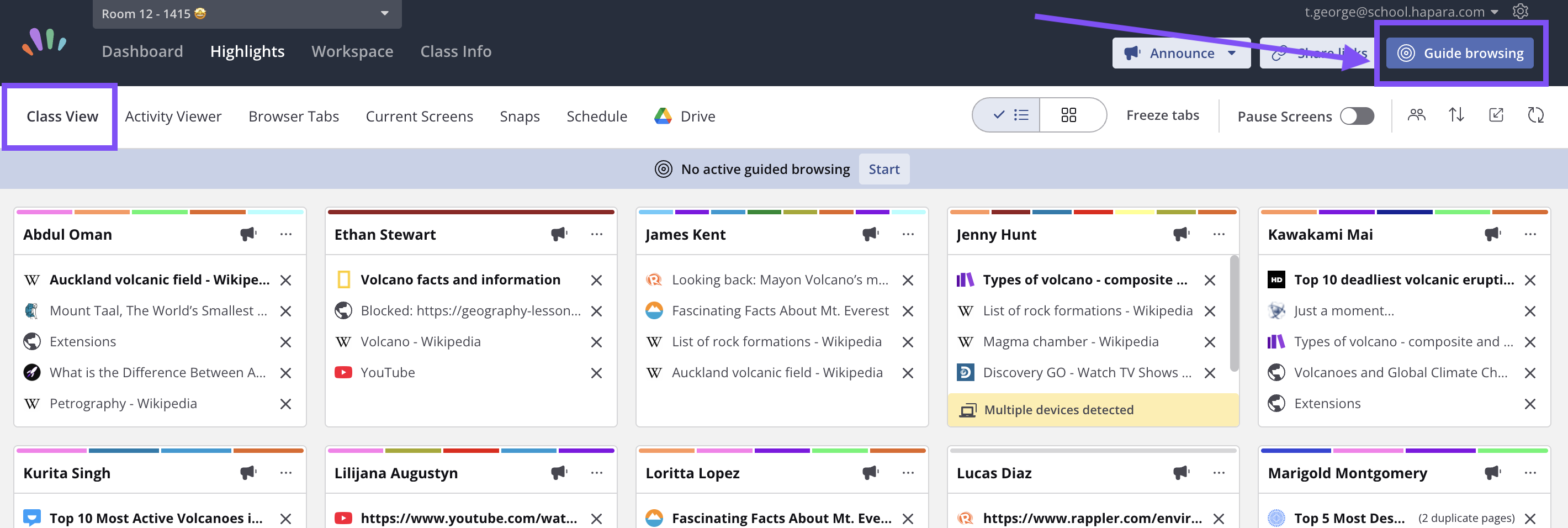
Task: Click Multiple devices detected notice
Action: (1093, 410)
